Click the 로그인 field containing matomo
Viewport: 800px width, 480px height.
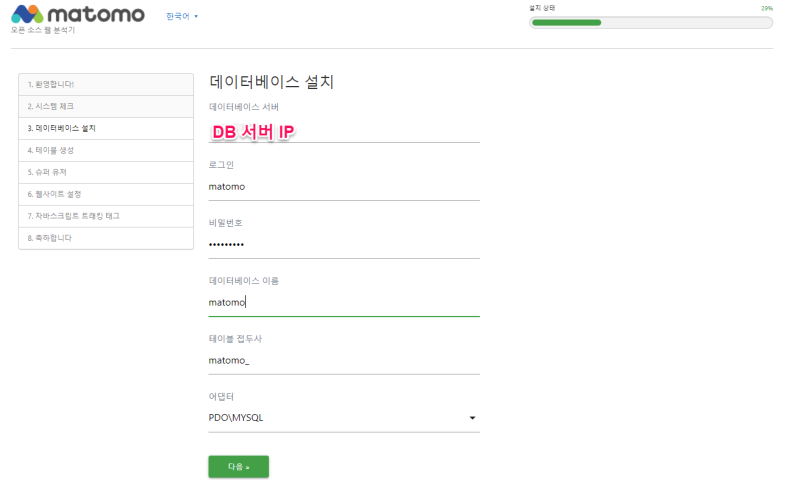click(x=344, y=187)
